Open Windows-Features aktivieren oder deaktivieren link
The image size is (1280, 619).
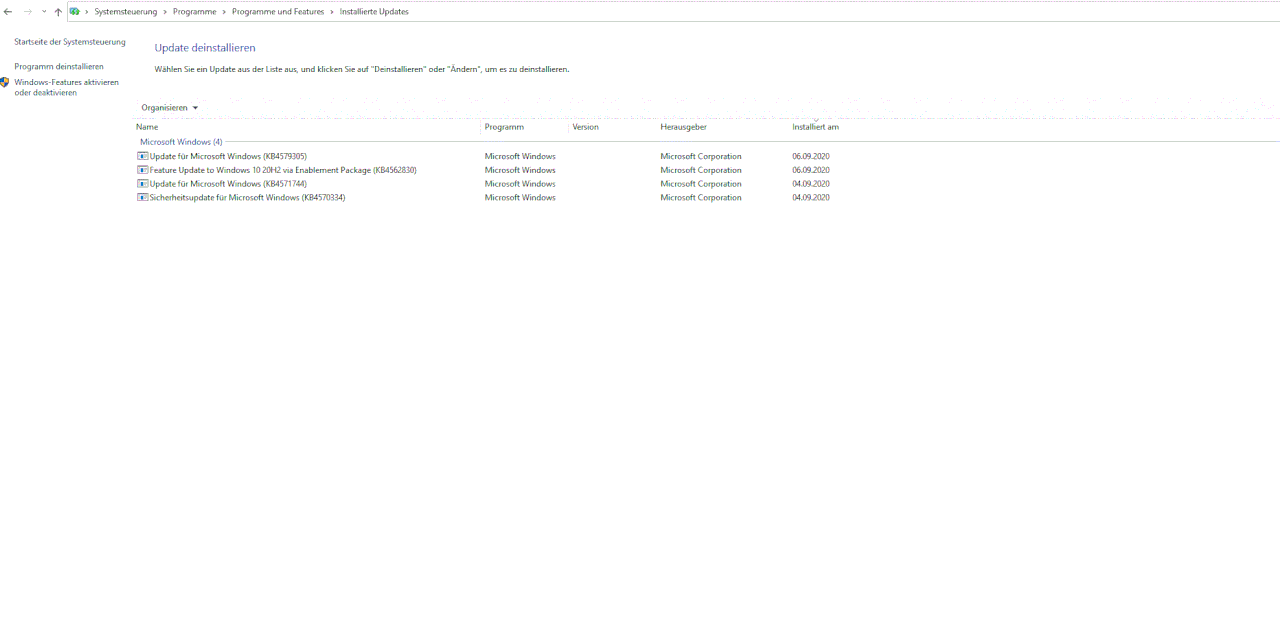66,87
